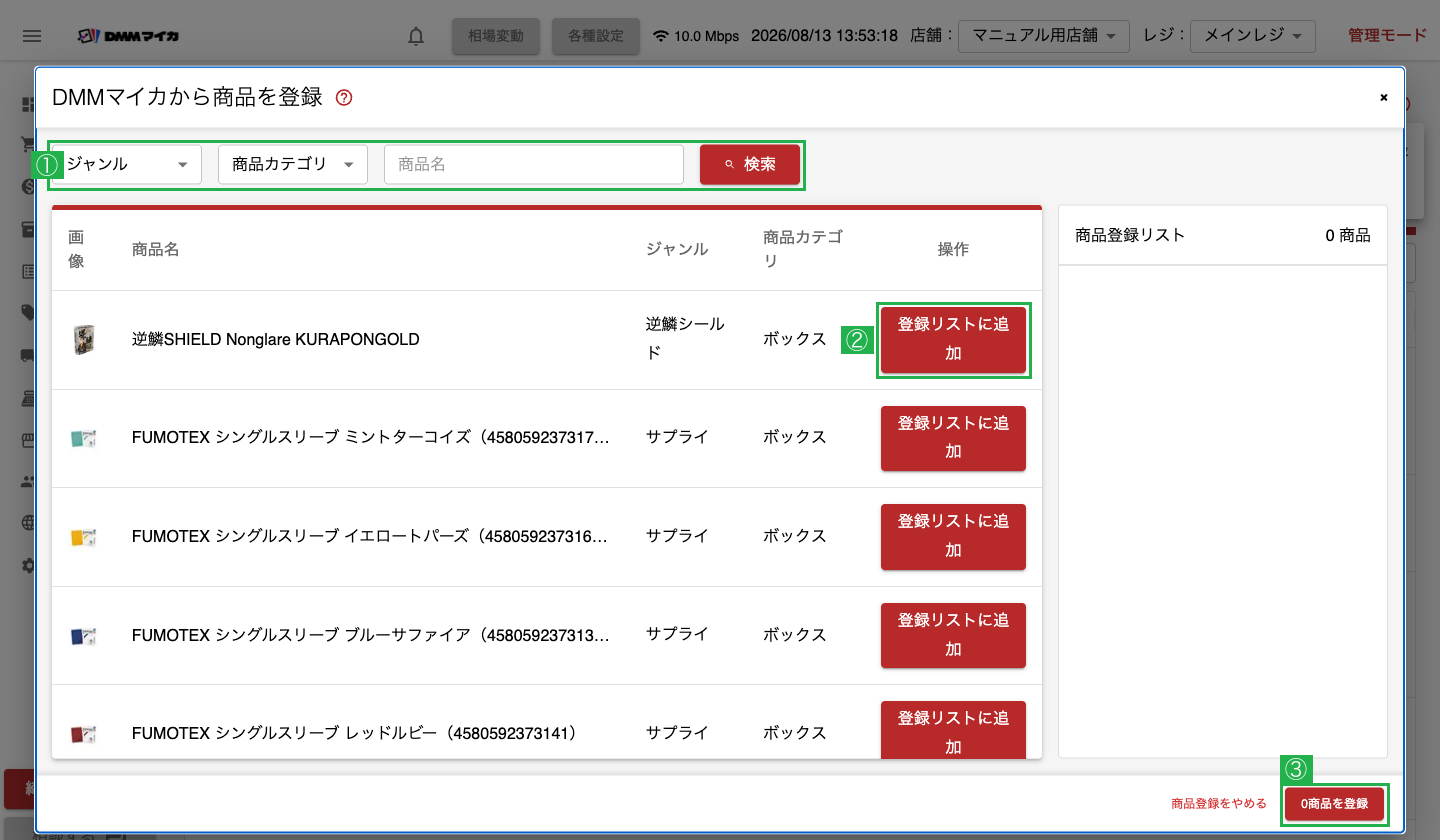The height and width of the screenshot is (840, 1440).
Task: Select the FUMOTEX シングルスリーブ ブルーサファイア name
Action: click(x=371, y=635)
